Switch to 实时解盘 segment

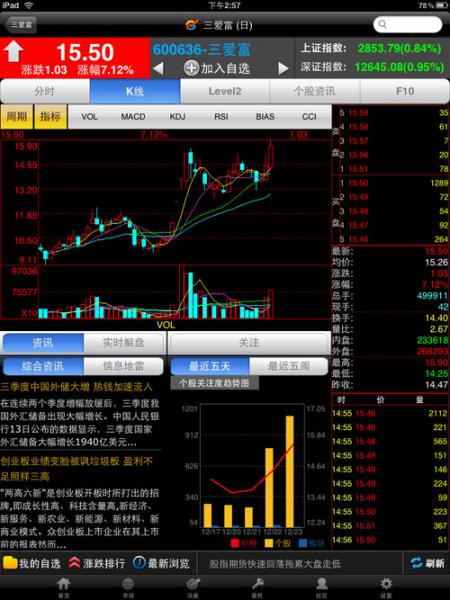(x=123, y=343)
